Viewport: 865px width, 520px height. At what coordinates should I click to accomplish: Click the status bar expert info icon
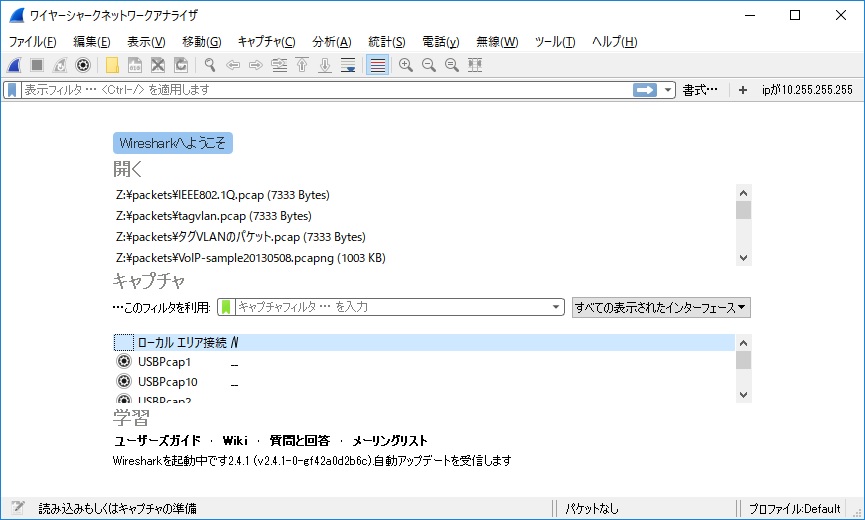coord(18,508)
